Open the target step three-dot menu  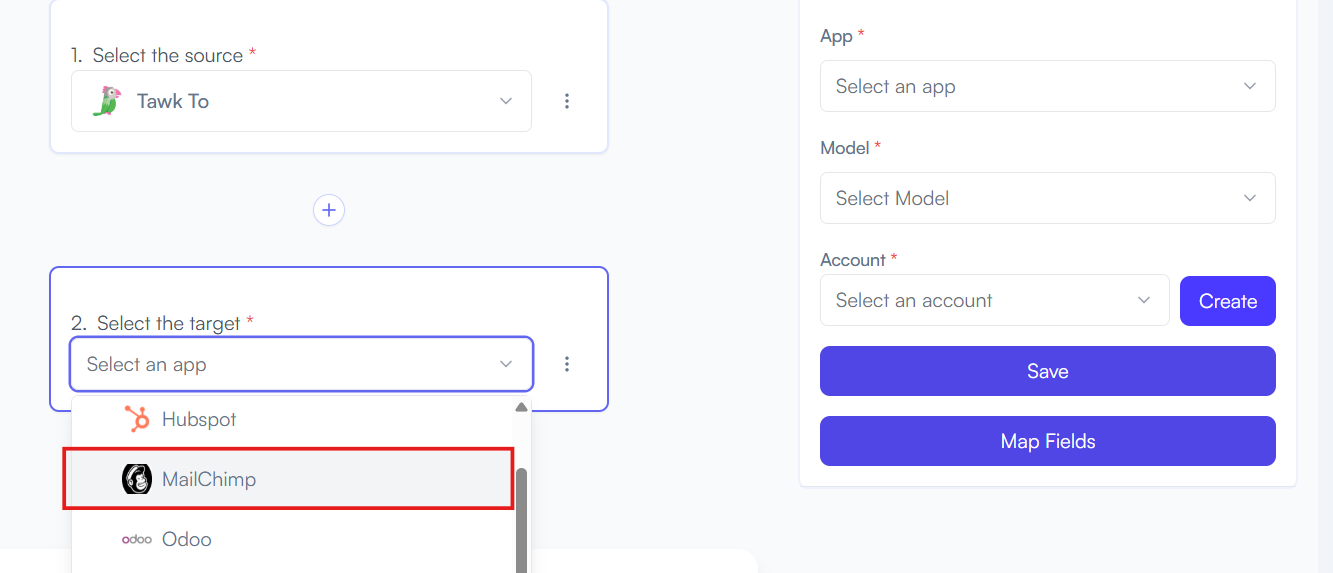[x=567, y=364]
